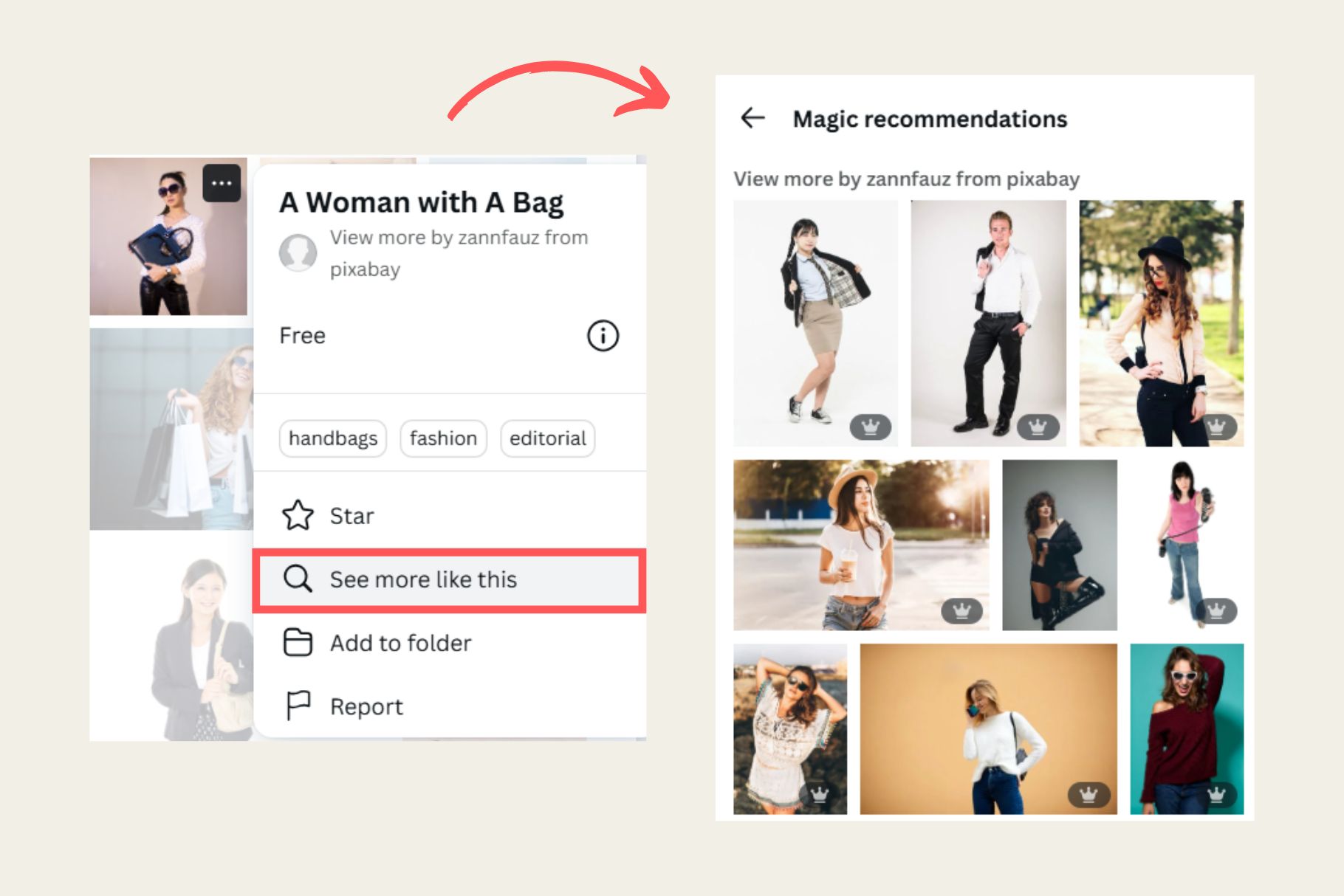Viewport: 1344px width, 896px height.
Task: Choose See more like this
Action: tap(450, 580)
